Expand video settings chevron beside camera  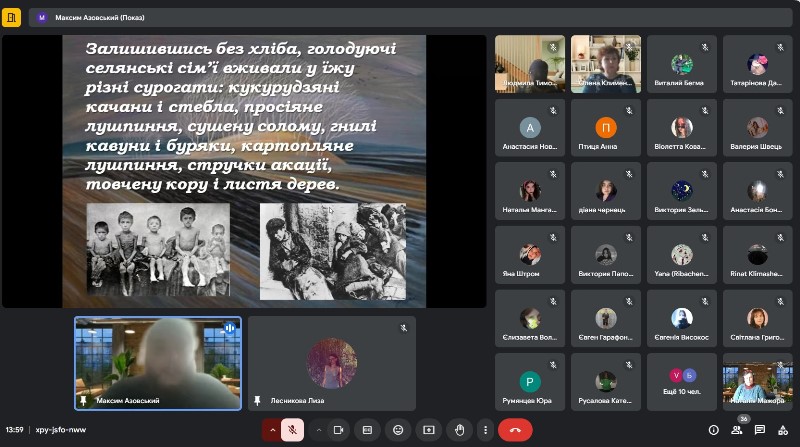tap(319, 430)
